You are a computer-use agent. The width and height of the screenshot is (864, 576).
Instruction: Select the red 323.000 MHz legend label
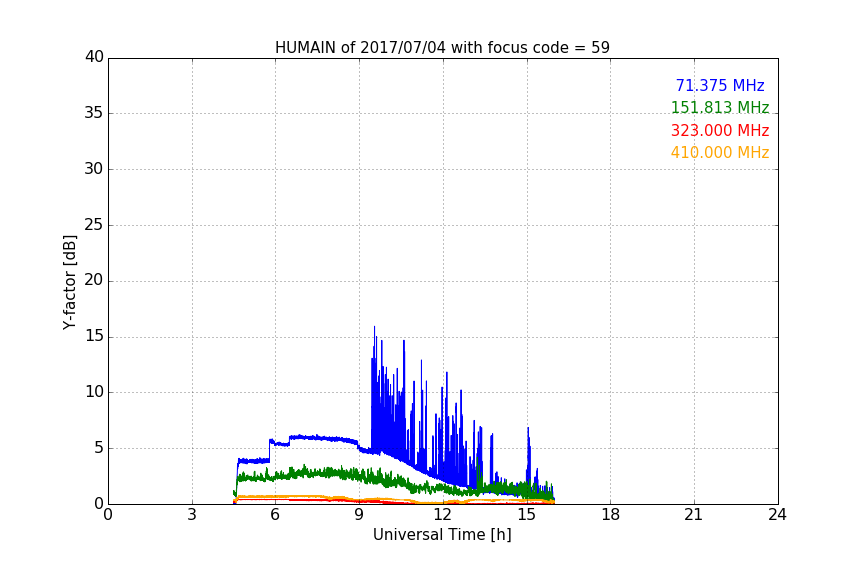(x=720, y=130)
